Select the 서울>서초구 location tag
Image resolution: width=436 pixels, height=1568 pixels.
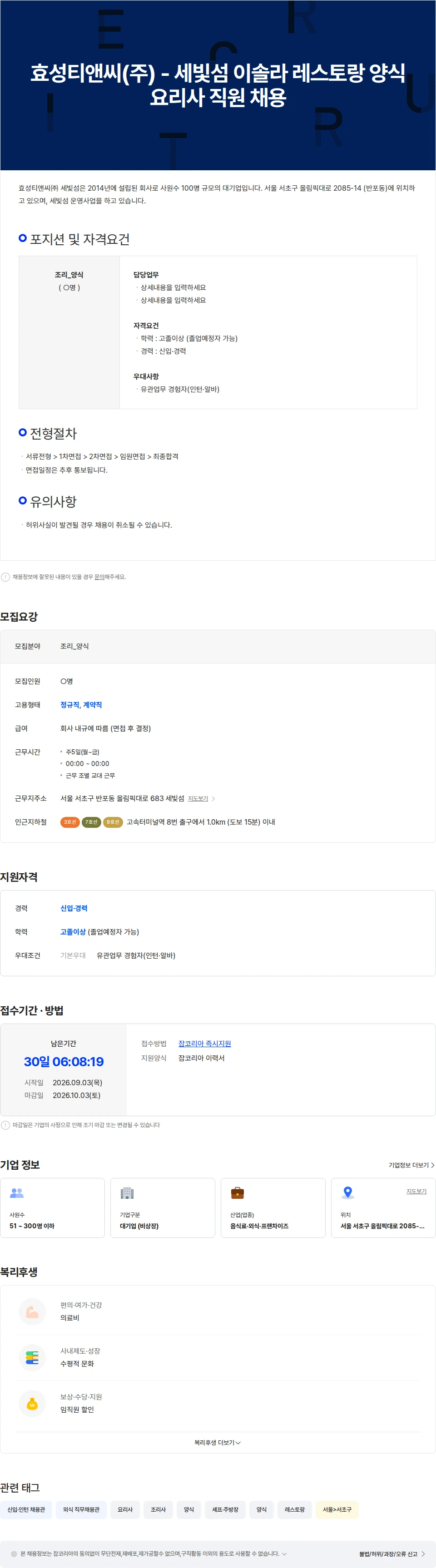pos(337,1509)
